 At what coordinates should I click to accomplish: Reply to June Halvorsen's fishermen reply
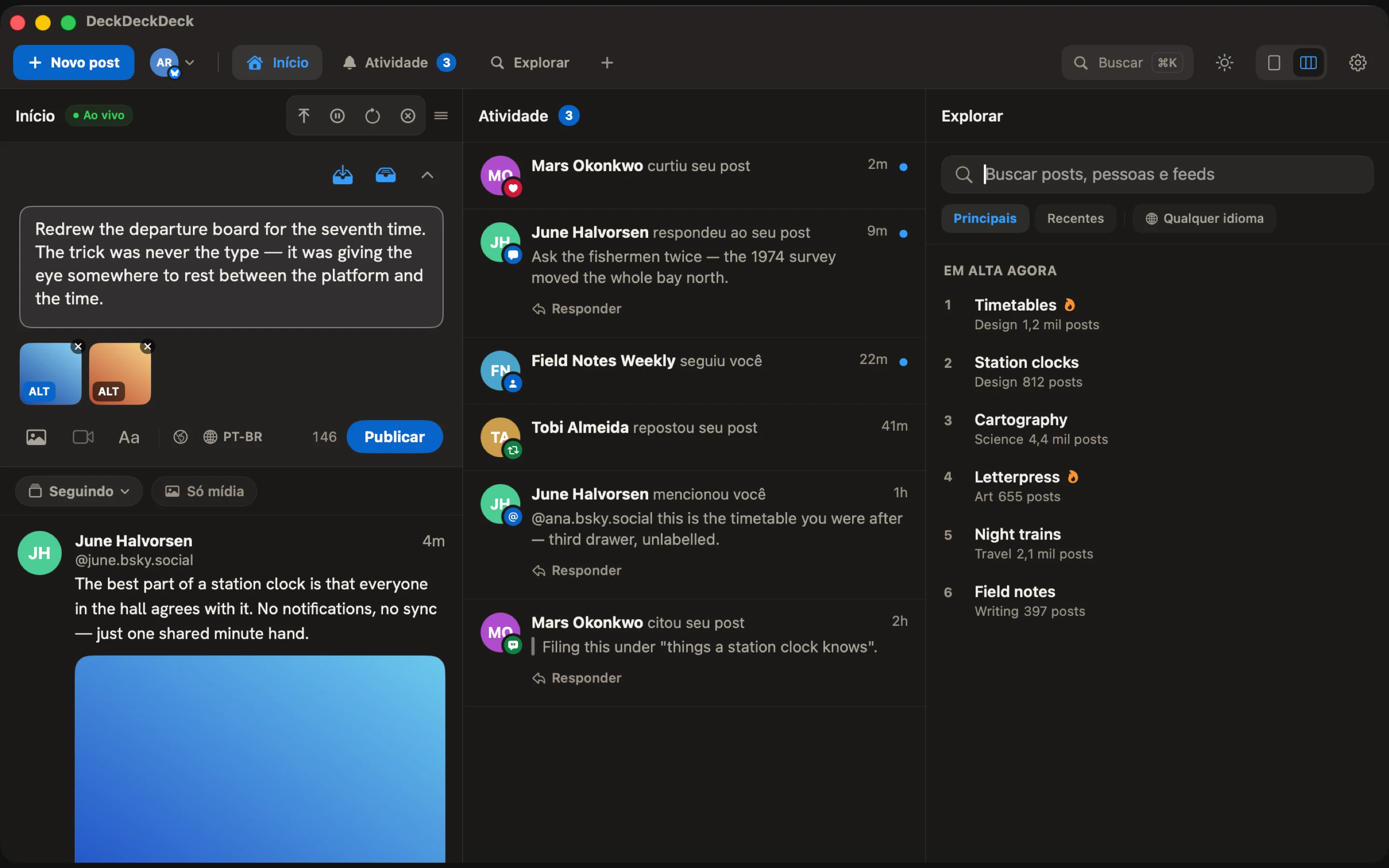[577, 309]
